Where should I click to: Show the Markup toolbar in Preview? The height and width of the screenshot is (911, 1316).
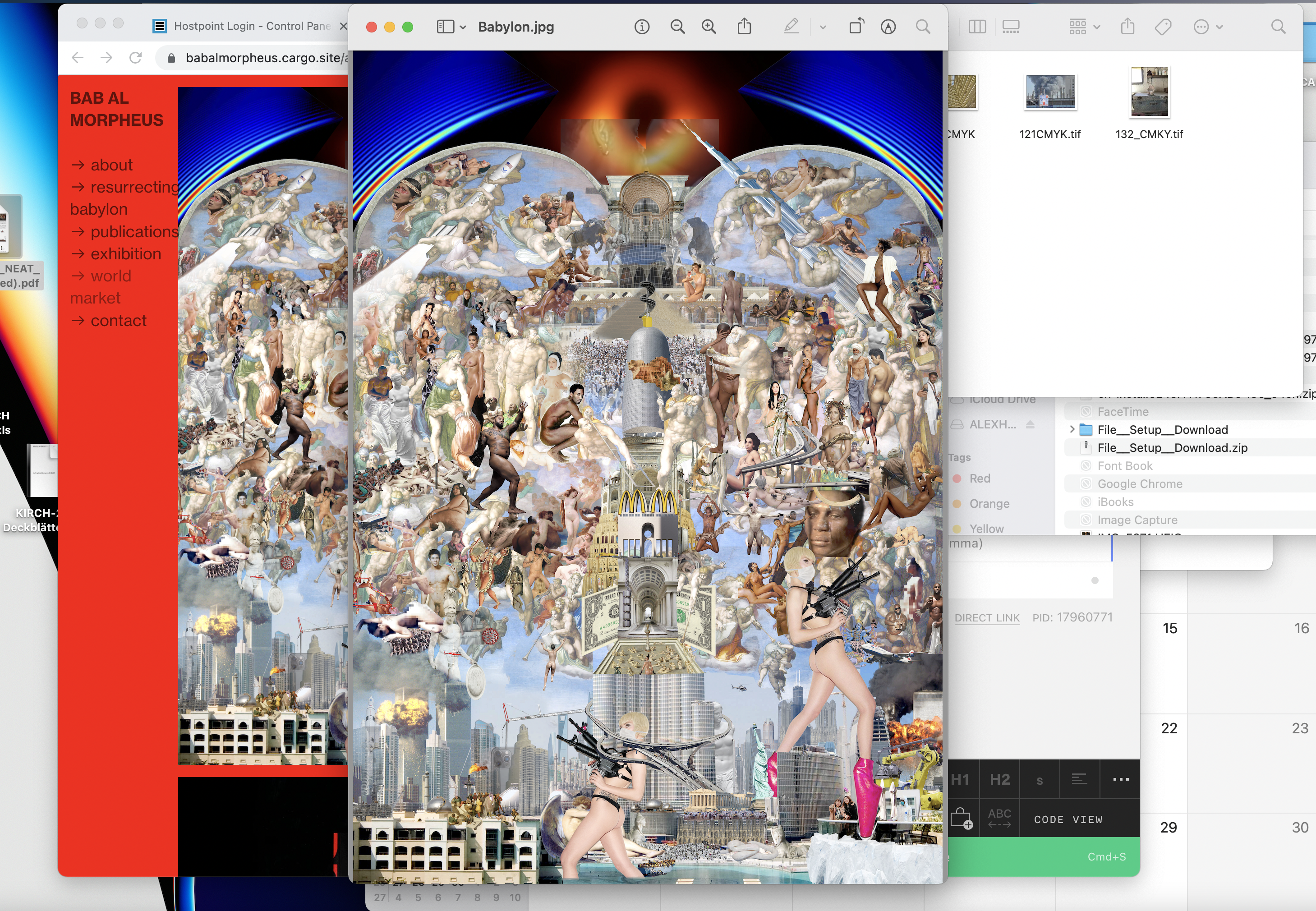point(888,27)
